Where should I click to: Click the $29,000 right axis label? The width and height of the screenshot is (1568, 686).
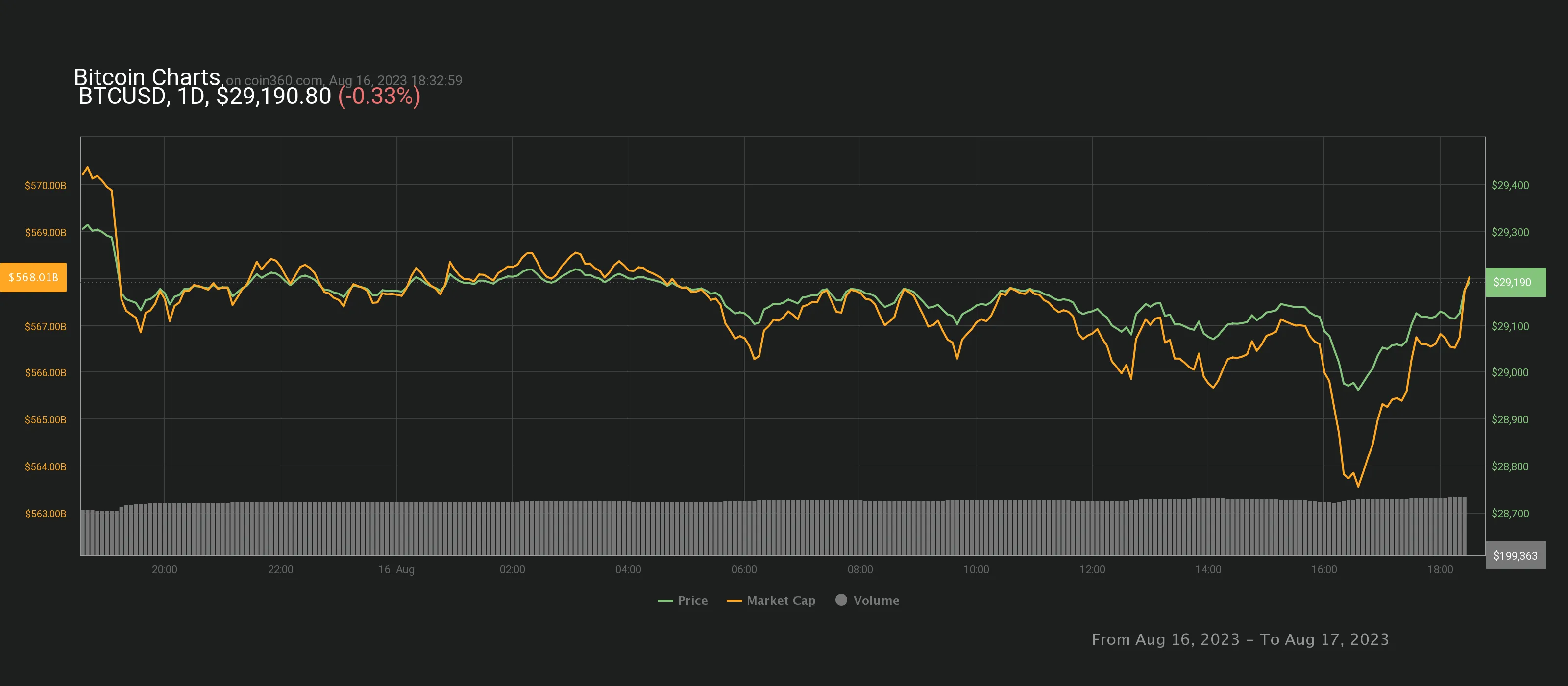[x=1510, y=372]
